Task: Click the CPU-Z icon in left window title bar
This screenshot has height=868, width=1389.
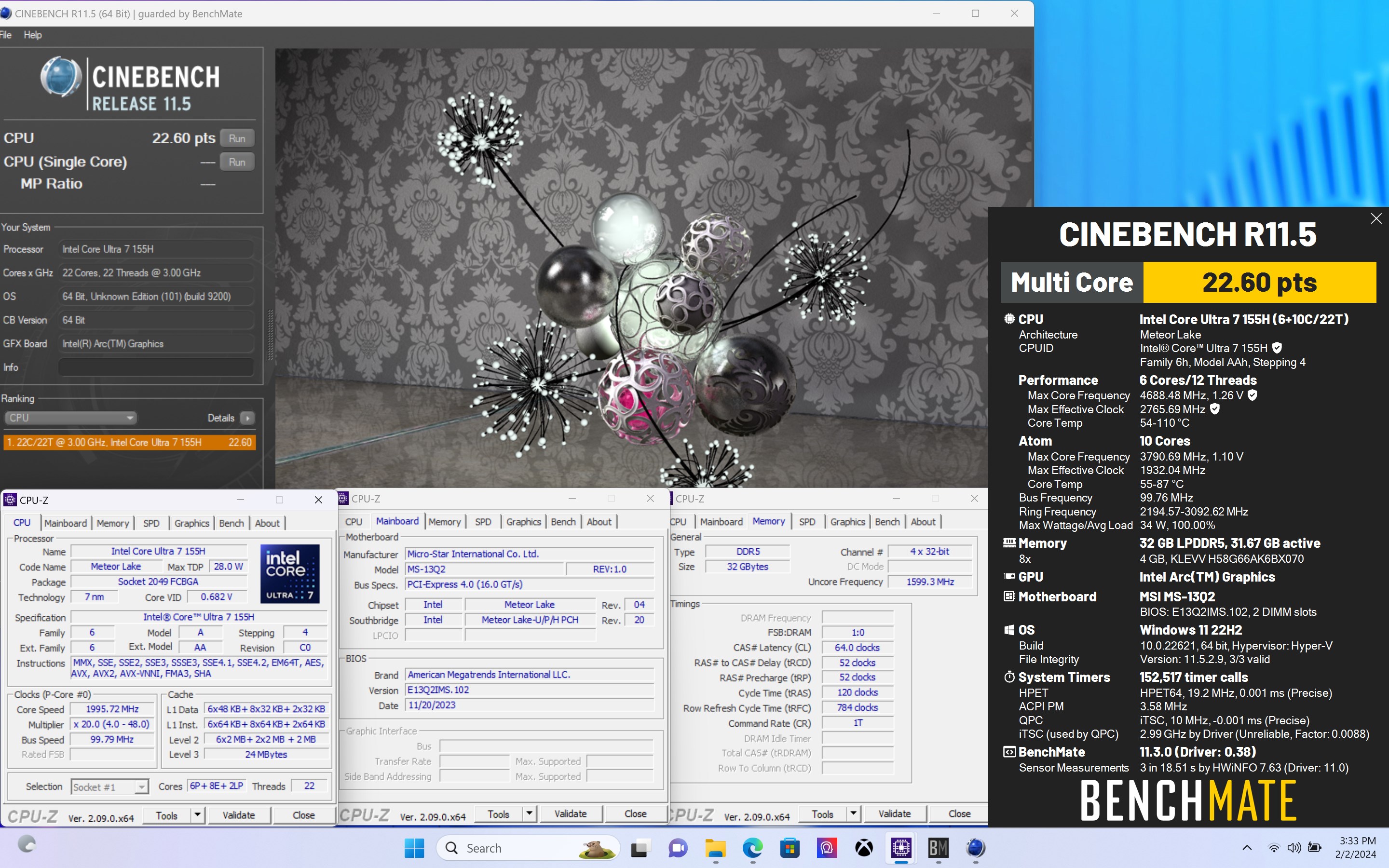Action: (10, 500)
